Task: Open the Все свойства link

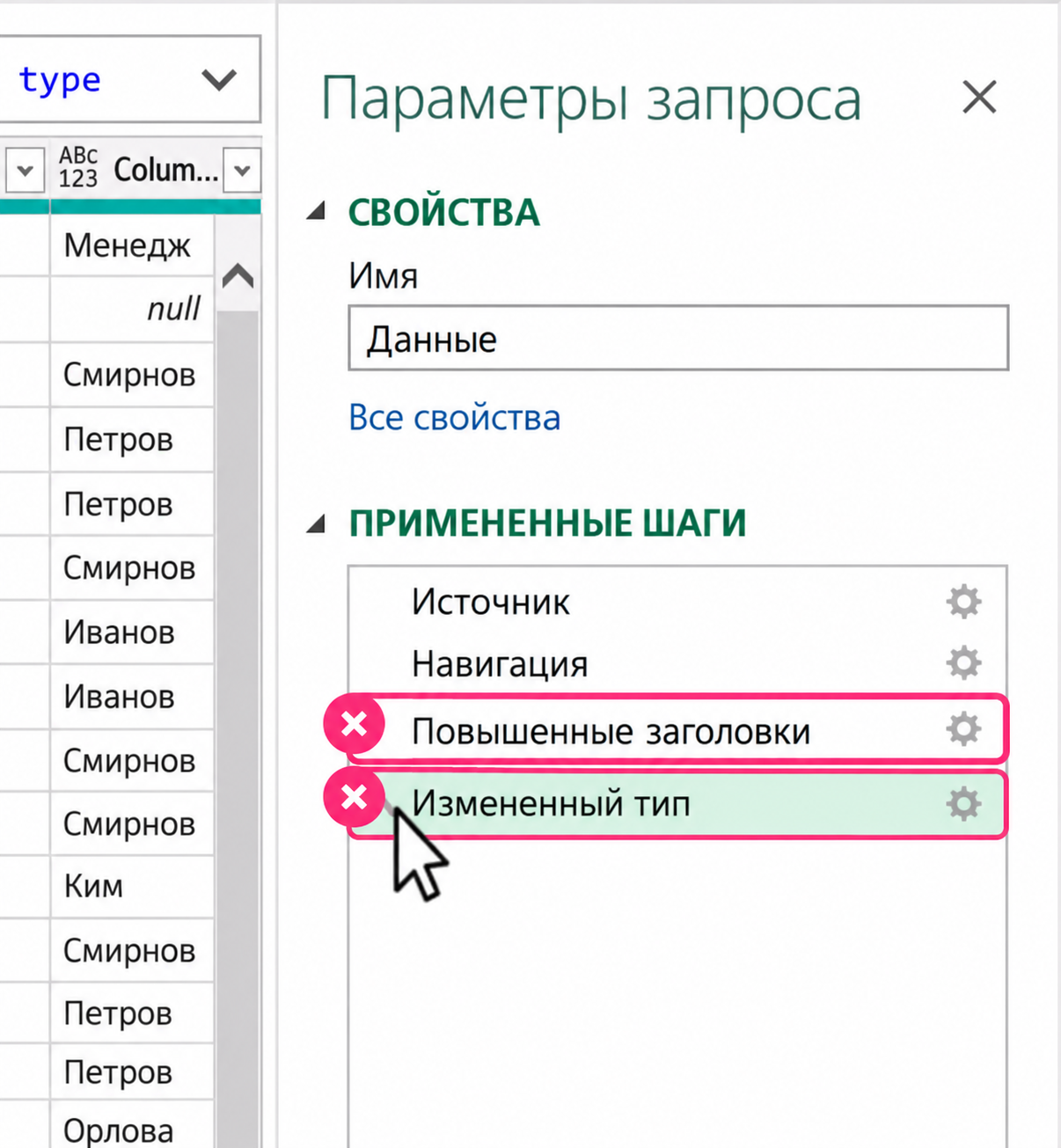Action: coord(454,418)
